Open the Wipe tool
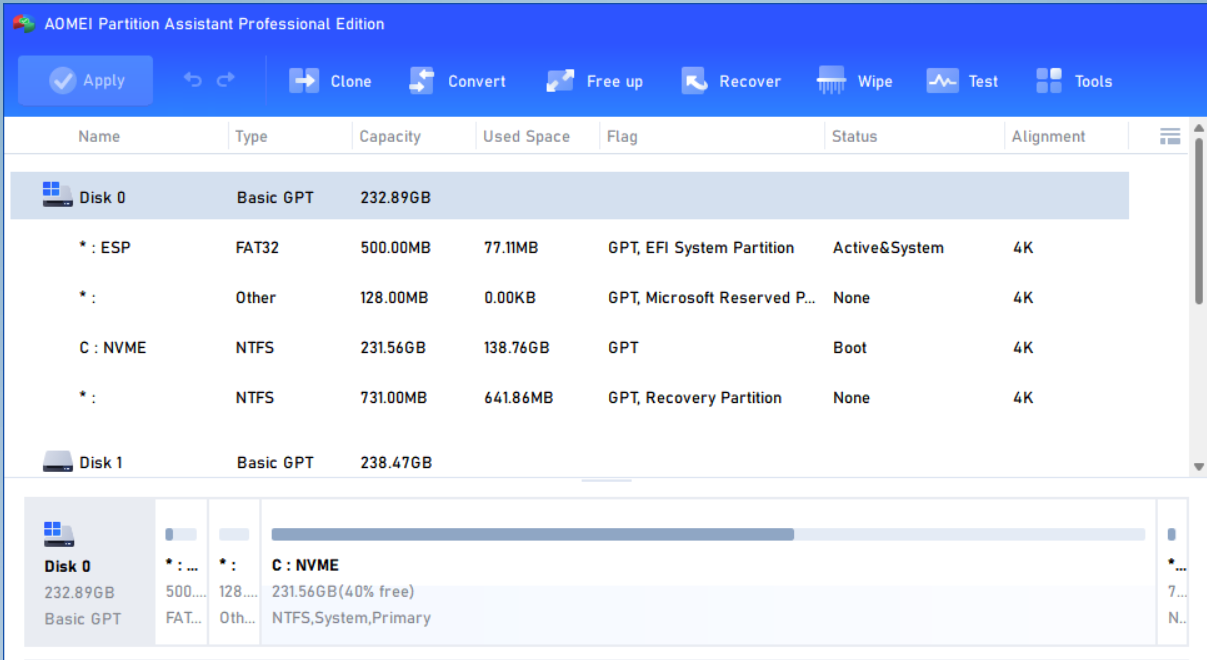 click(854, 82)
